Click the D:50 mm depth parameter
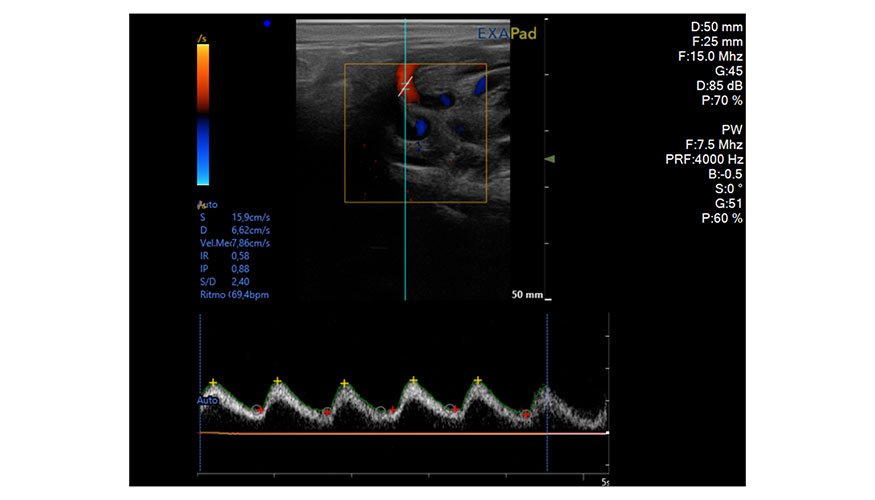This screenshot has height=500, width=875. tap(717, 27)
